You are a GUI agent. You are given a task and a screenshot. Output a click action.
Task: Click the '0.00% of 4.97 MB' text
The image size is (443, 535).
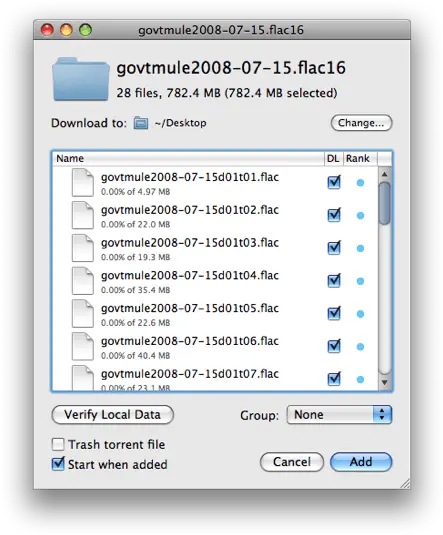135,192
